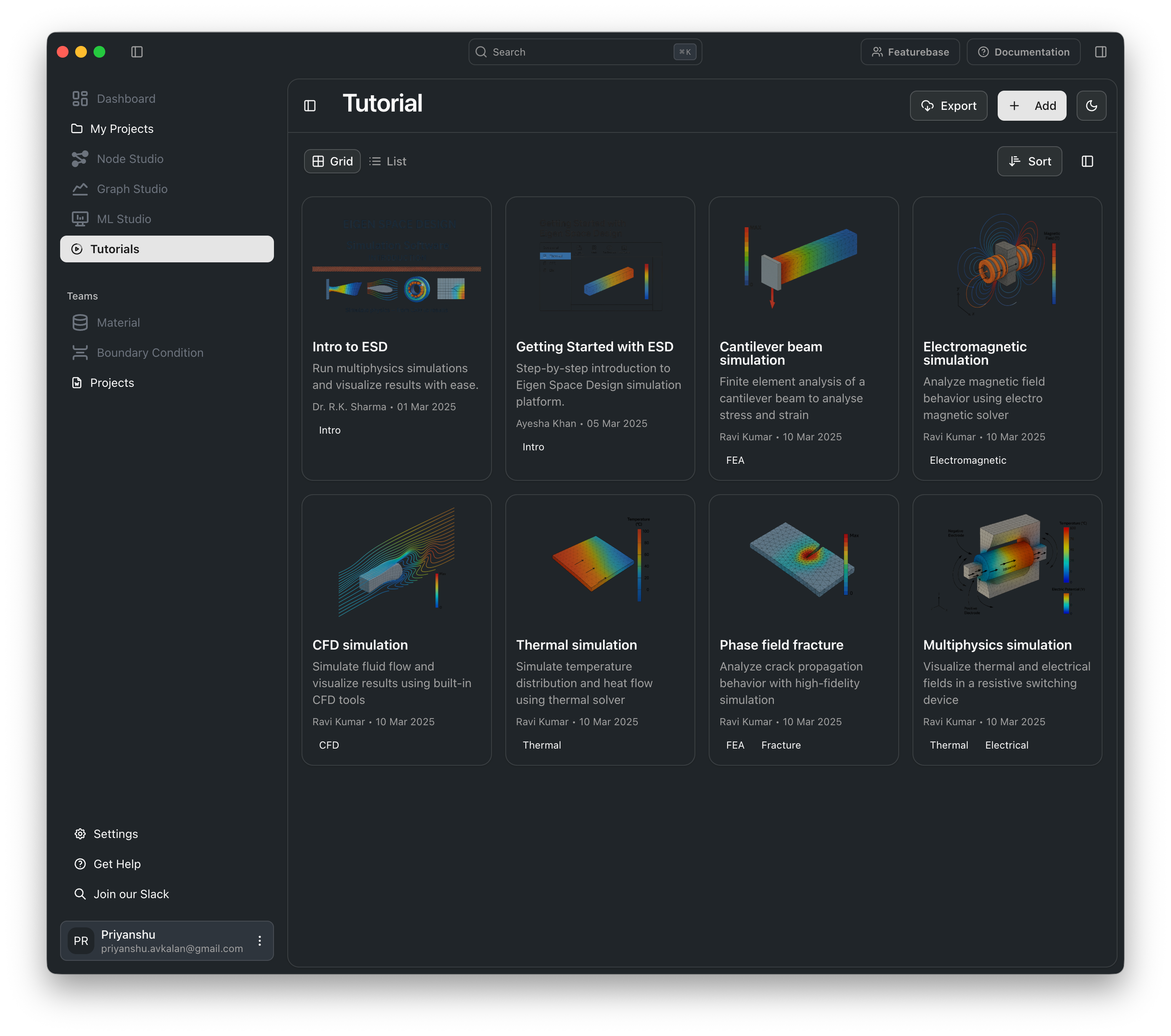1171x1036 pixels.
Task: Open Settings in the sidebar
Action: tap(167, 834)
